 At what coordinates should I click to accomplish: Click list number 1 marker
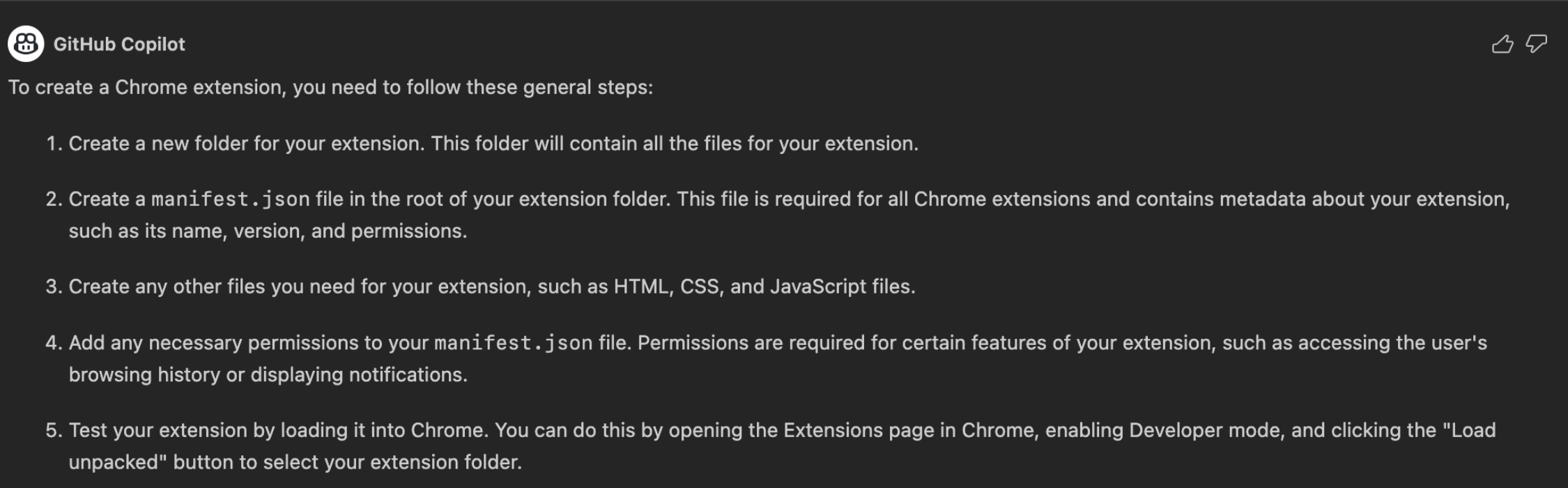point(54,144)
